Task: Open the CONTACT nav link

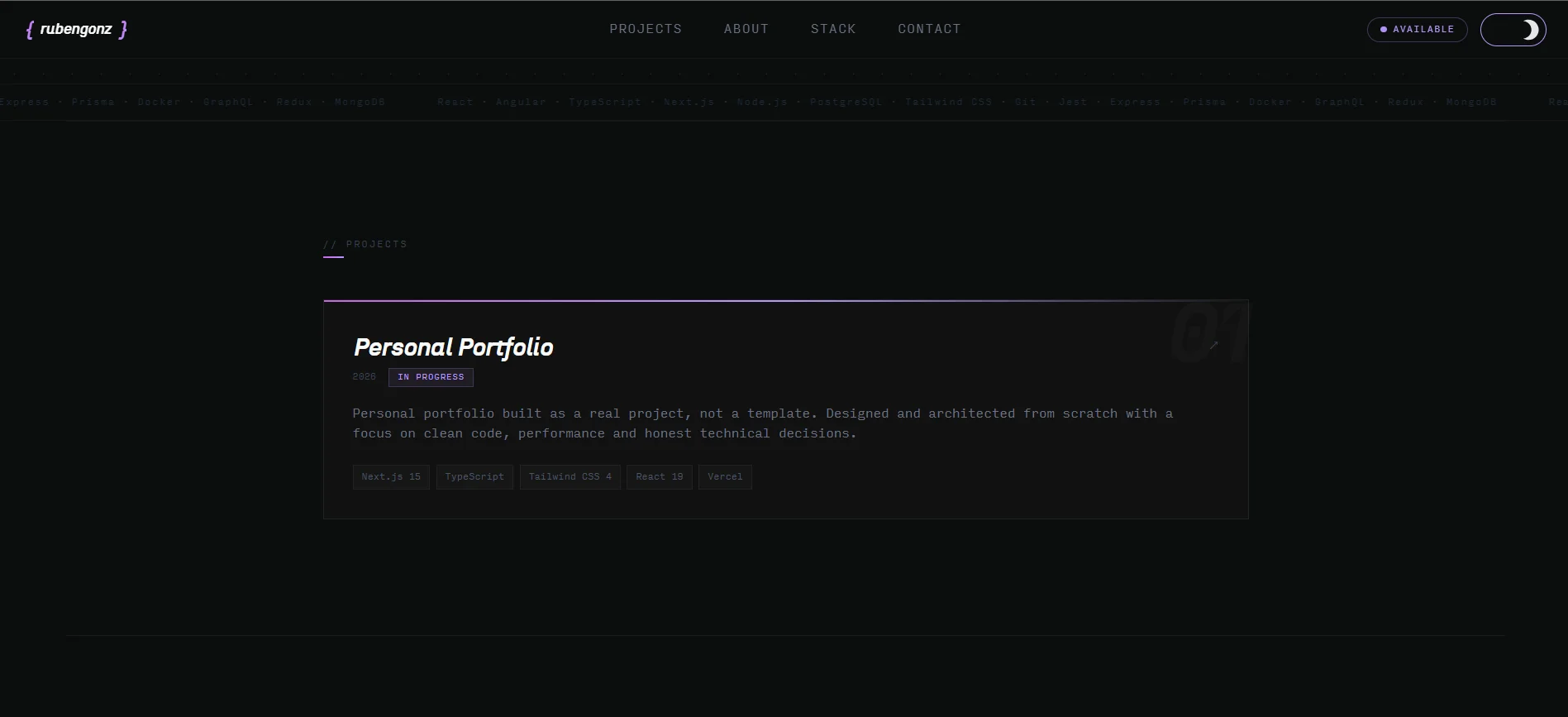Action: [x=929, y=29]
